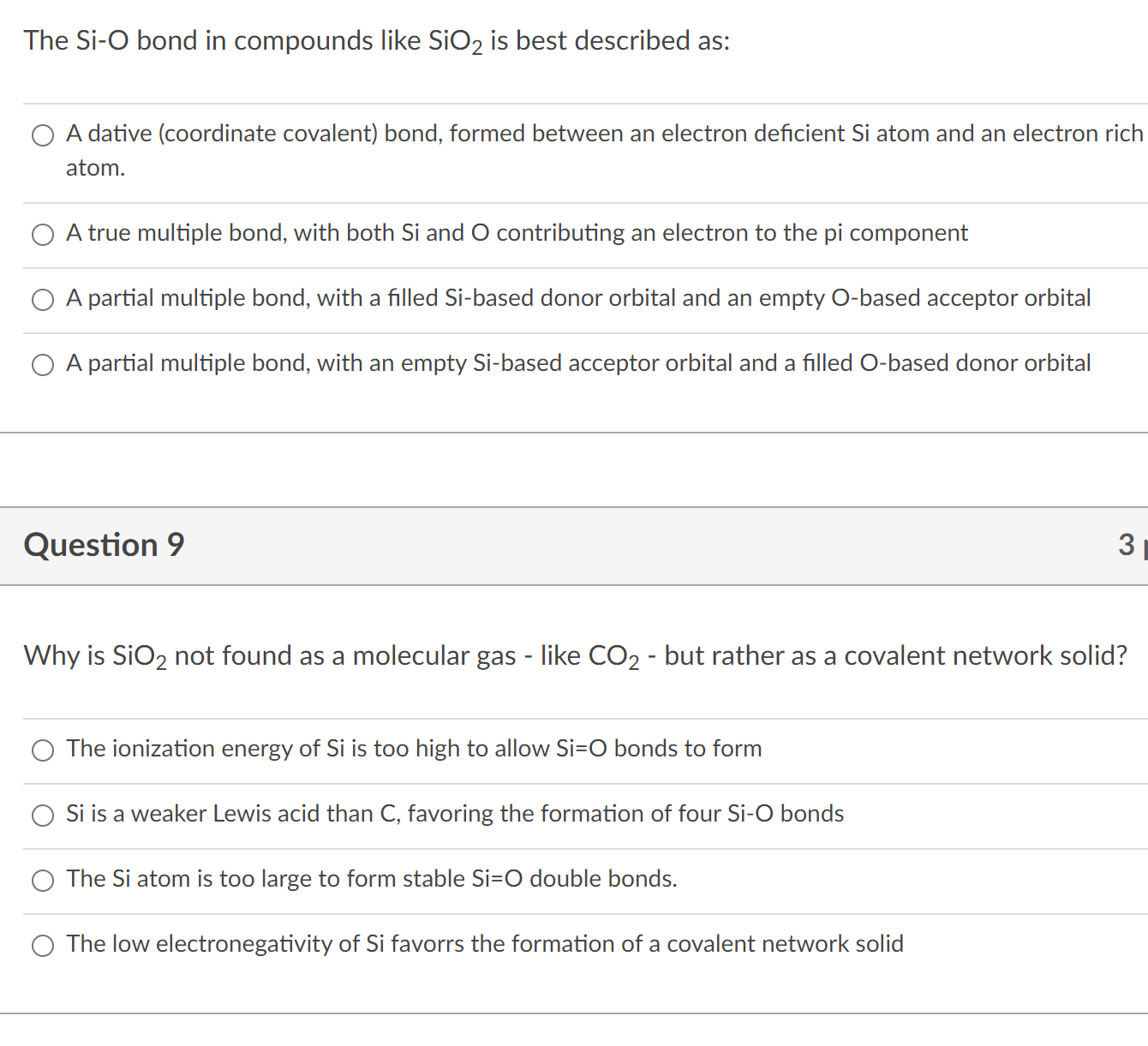Screen dimensions: 1148x1046
Task: Click the Si-O bond question text
Action: (x=377, y=39)
